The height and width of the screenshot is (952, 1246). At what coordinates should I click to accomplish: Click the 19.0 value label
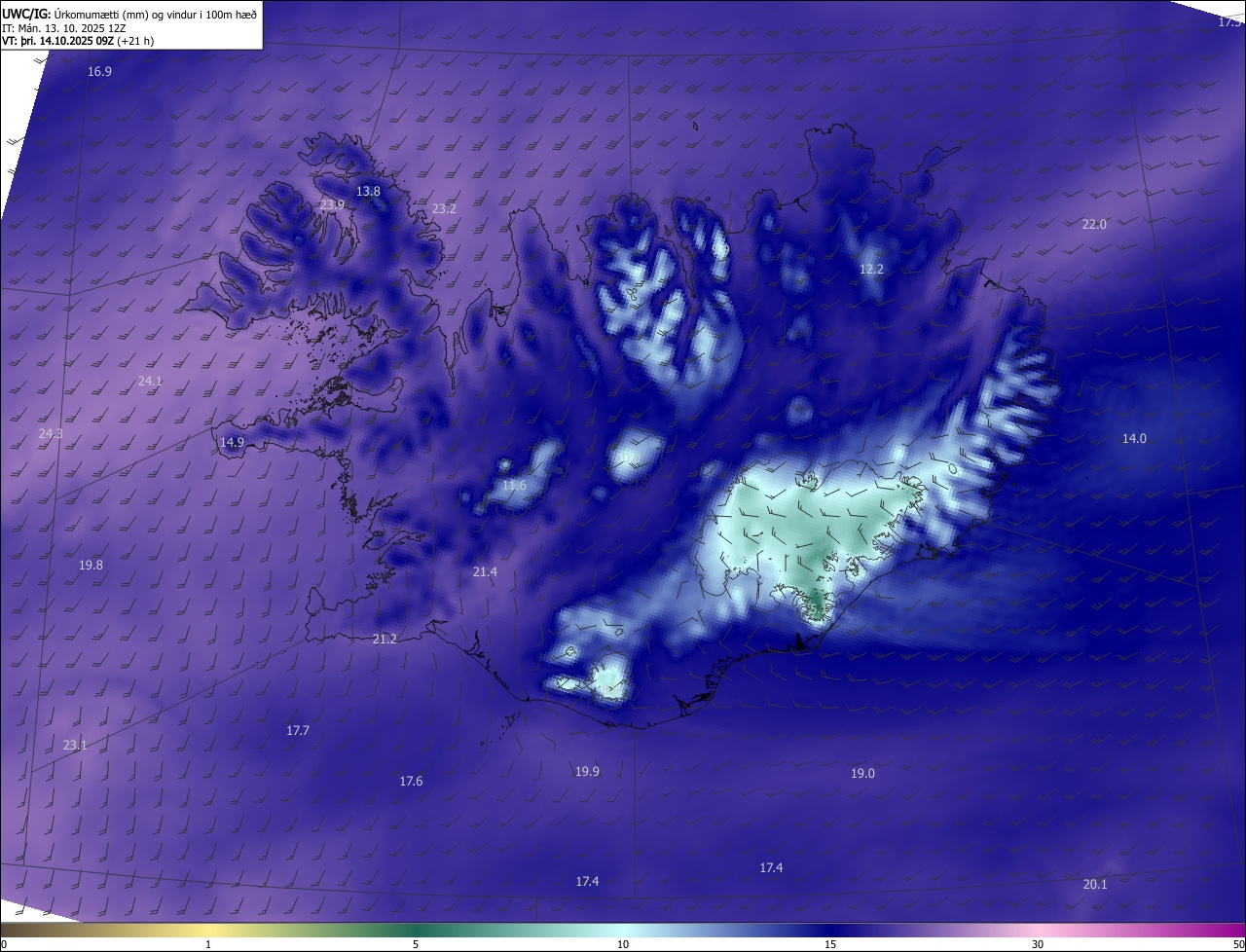[x=862, y=774]
